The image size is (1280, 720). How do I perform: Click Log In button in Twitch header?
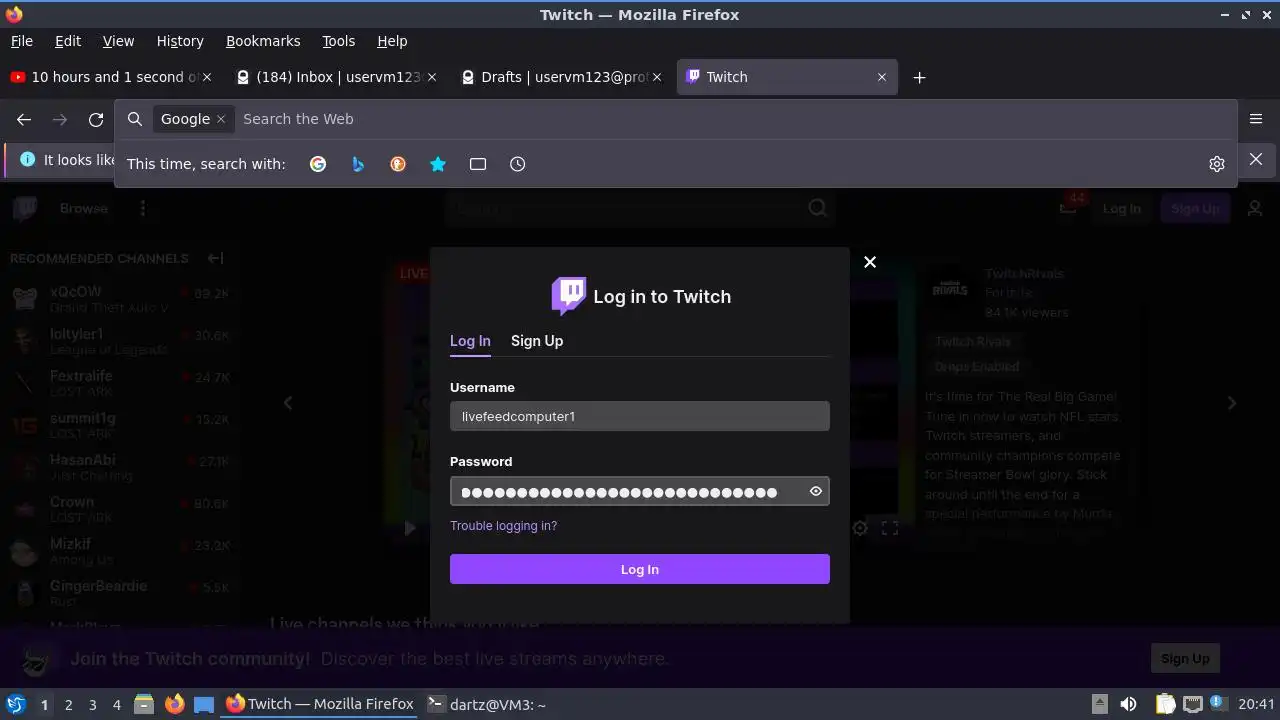[1121, 209]
